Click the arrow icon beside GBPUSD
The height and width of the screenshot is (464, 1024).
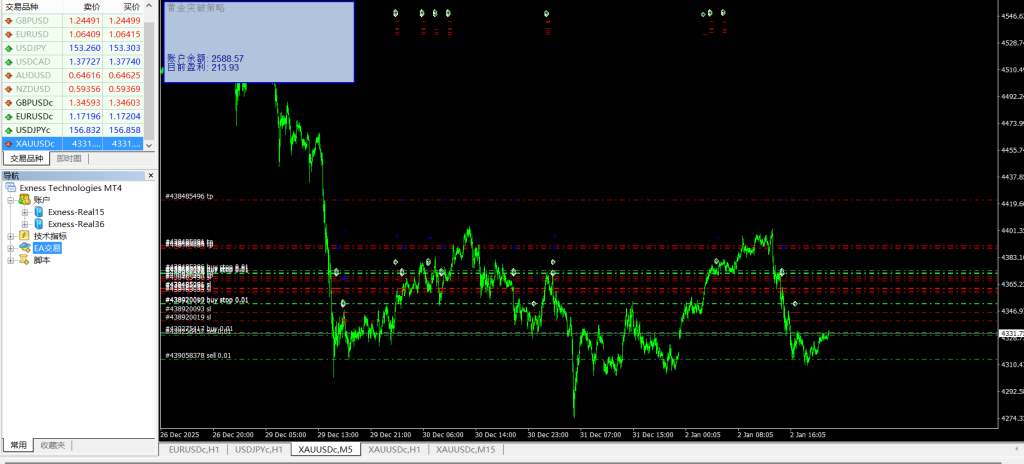(x=8, y=20)
